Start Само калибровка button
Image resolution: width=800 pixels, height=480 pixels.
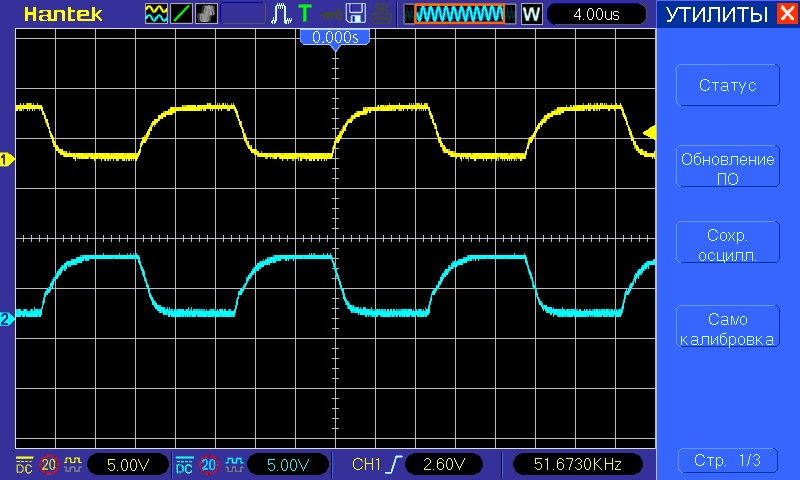728,326
